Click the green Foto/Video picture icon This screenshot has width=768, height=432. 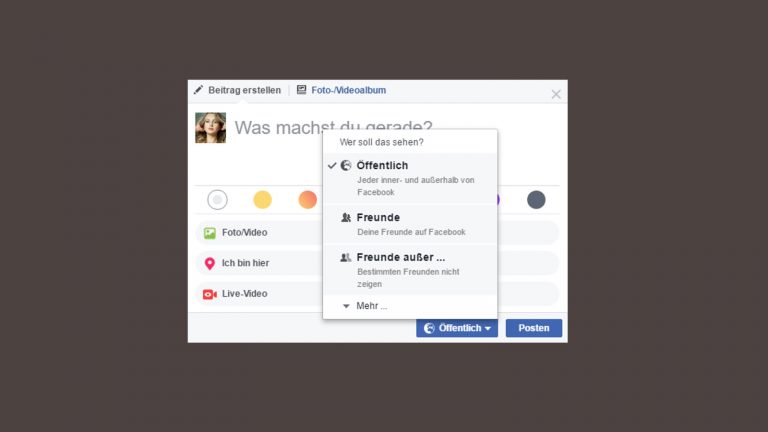coord(210,233)
